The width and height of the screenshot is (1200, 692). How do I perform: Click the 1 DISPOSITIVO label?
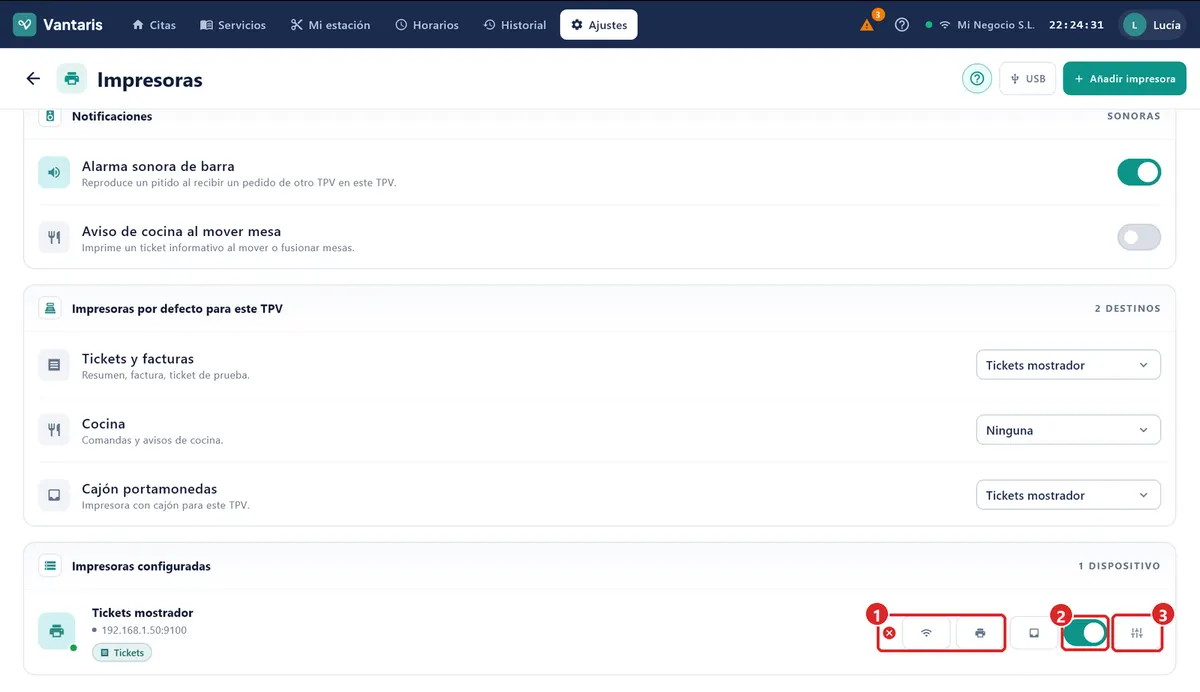[x=1119, y=566]
